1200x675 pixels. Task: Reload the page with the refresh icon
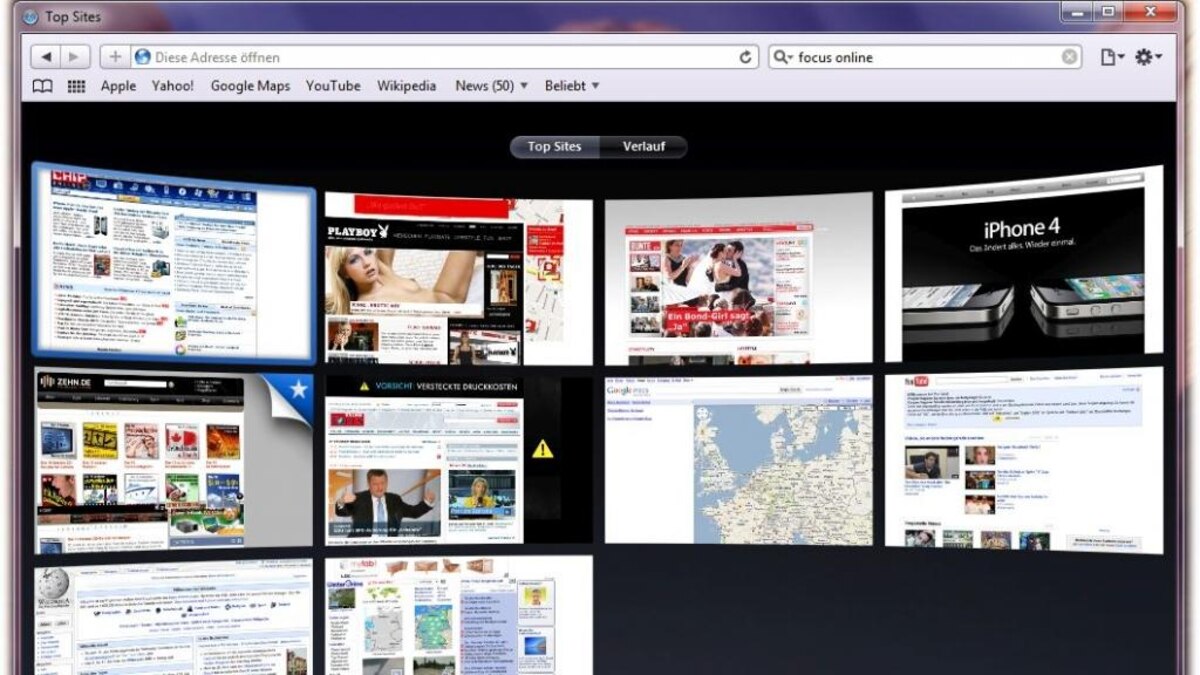coord(746,57)
